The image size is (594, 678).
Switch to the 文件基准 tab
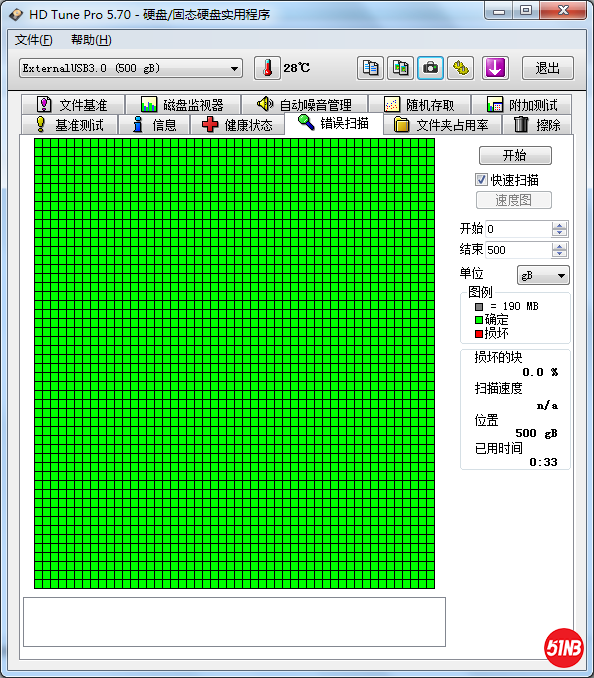[x=73, y=105]
